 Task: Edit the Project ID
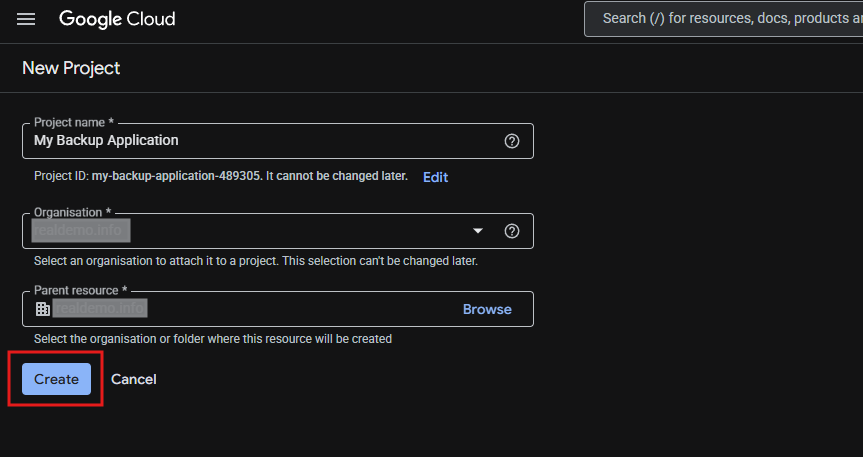click(435, 177)
